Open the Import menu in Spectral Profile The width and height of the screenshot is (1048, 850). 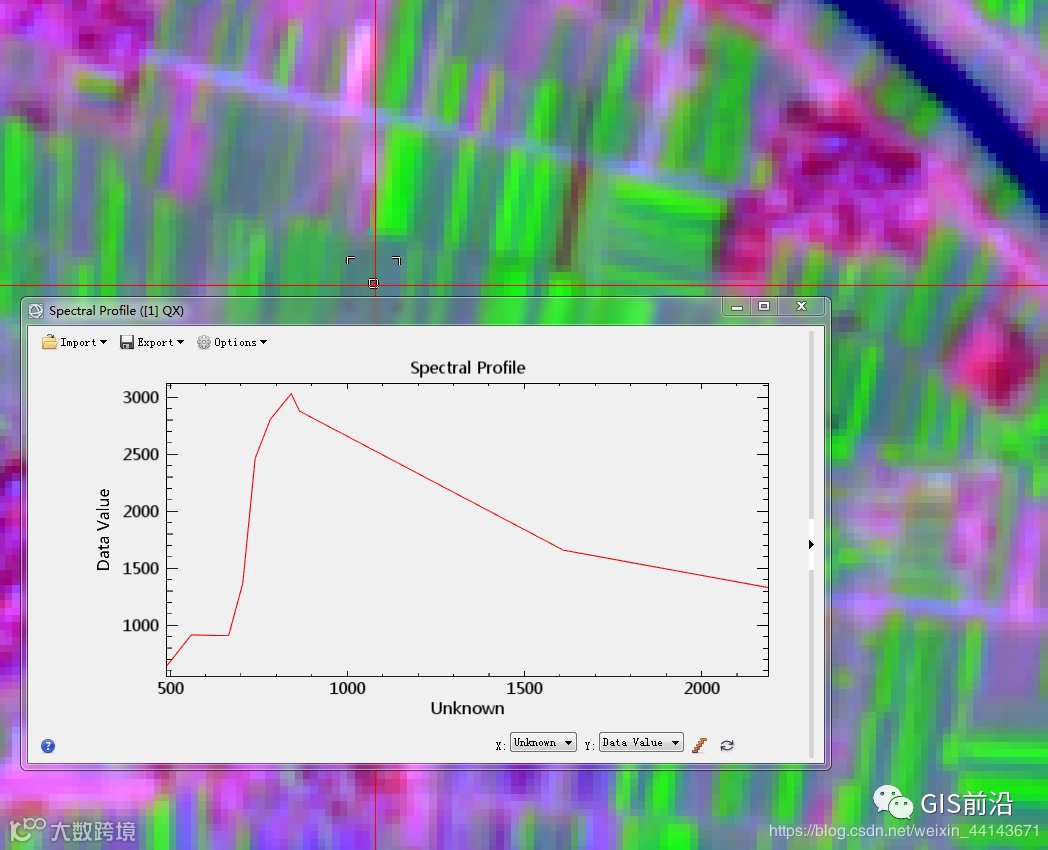[x=74, y=342]
